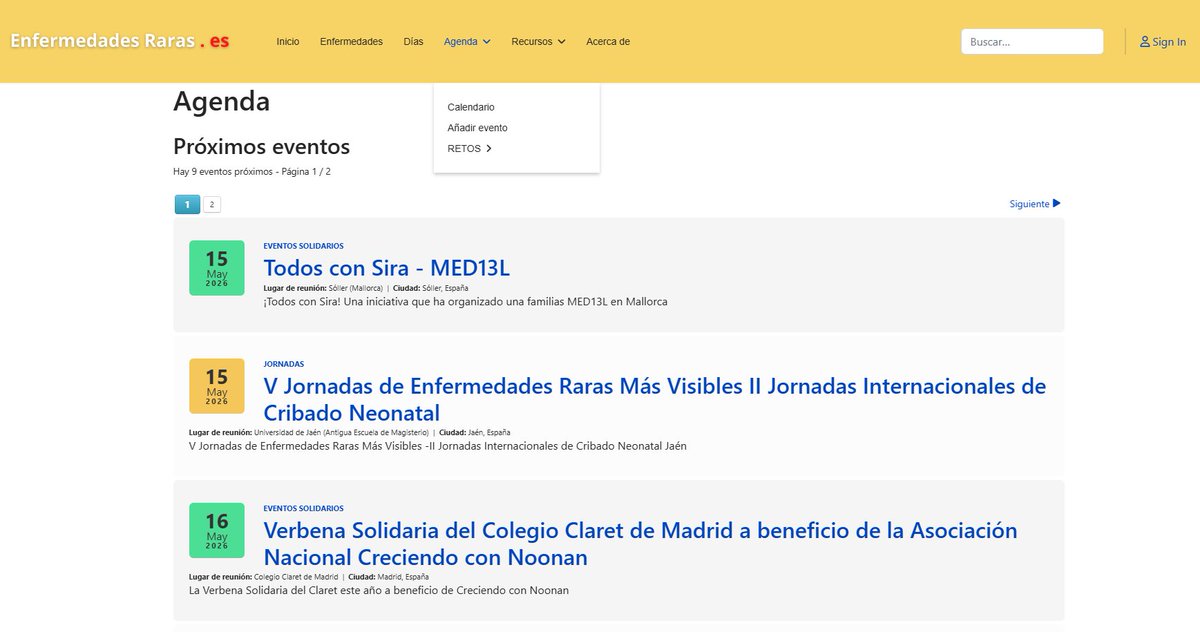Open V Jornadas de Enfermedades Raras event

(x=655, y=399)
